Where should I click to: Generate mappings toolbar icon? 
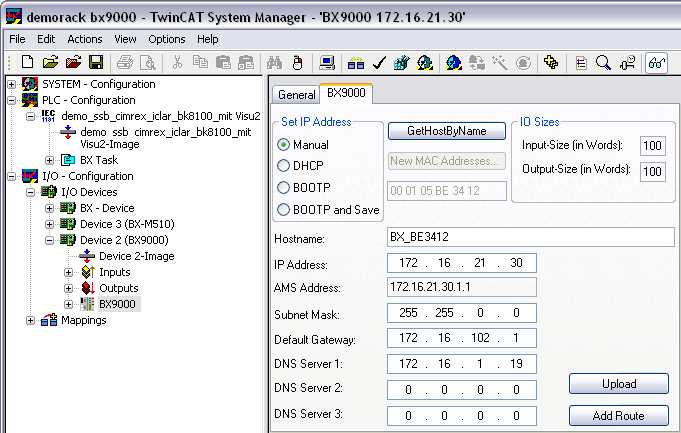point(356,63)
